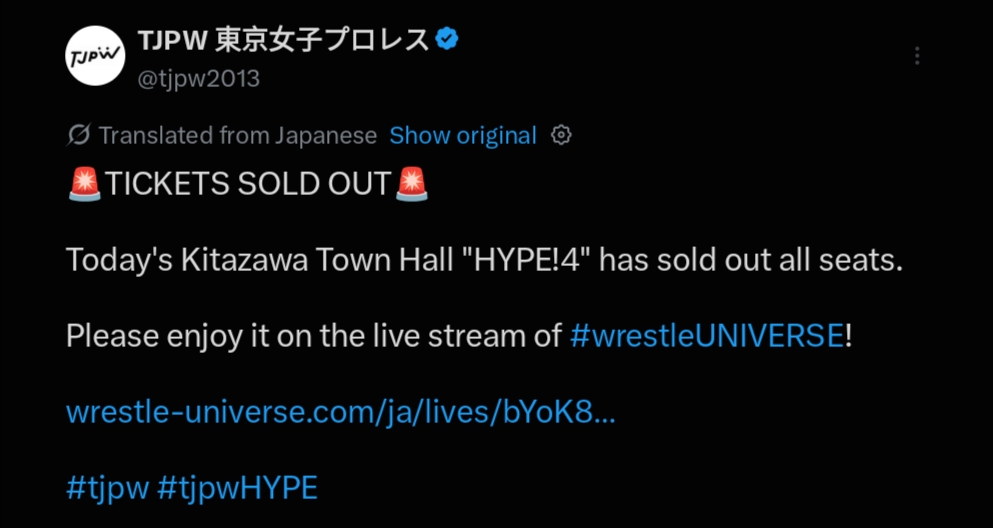993x528 pixels.
Task: Select Show original link
Action: click(463, 135)
